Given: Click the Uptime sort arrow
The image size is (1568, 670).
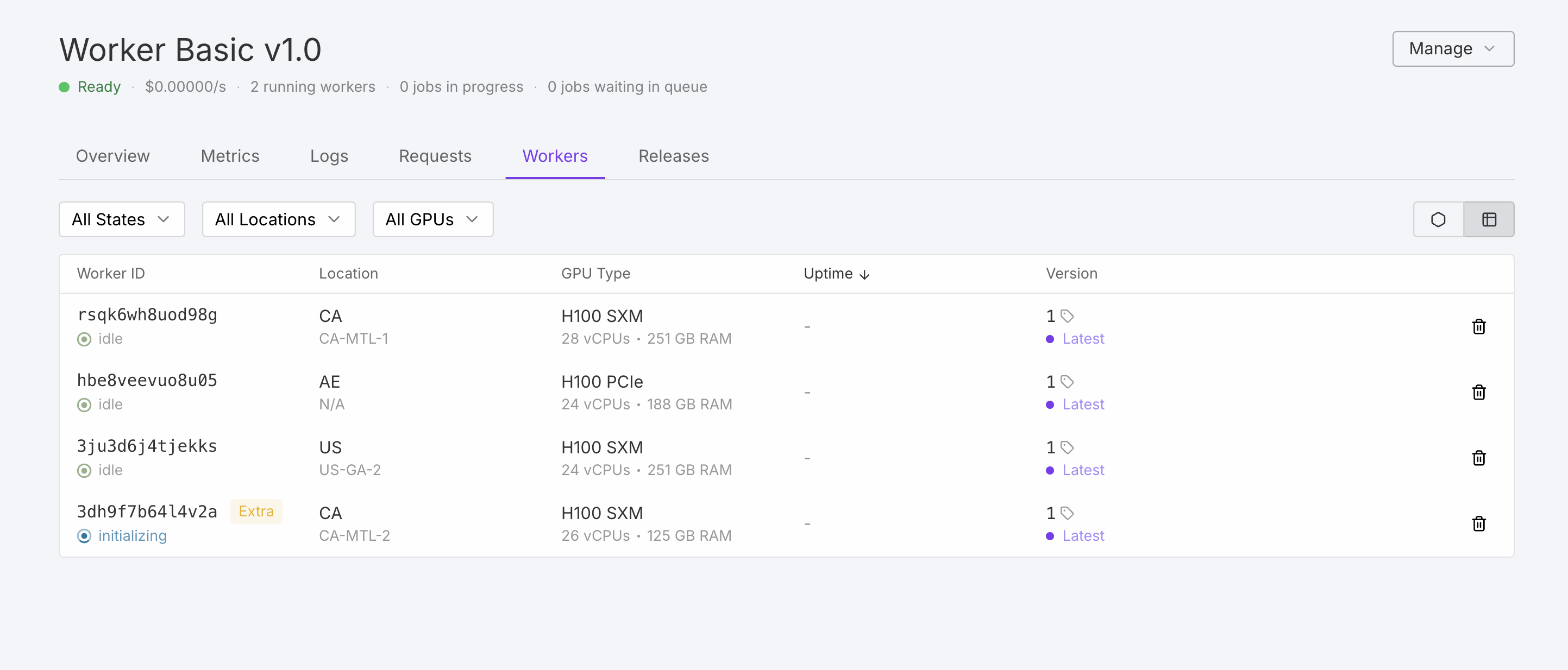Looking at the screenshot, I should [864, 274].
